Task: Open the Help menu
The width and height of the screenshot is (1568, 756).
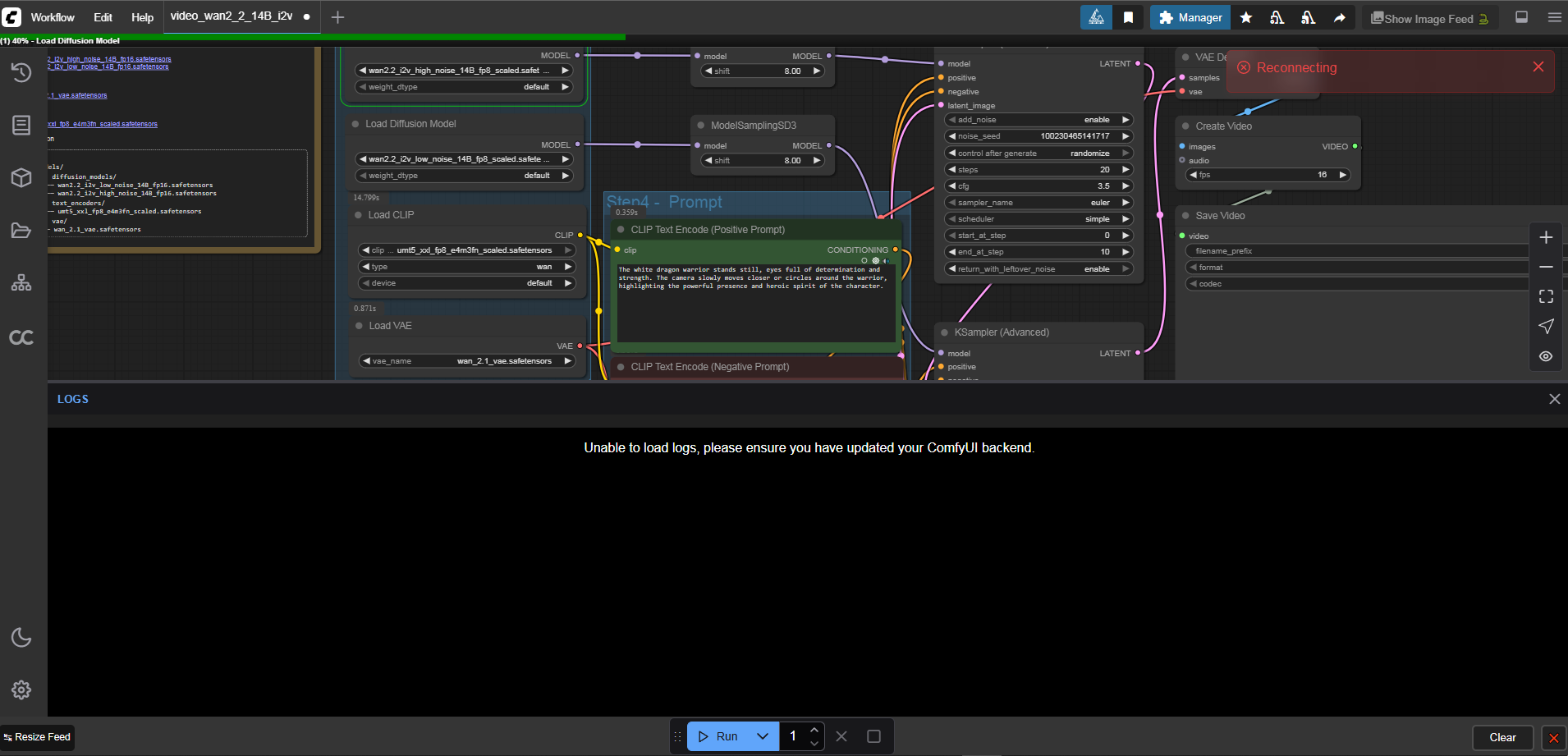Action: point(142,17)
